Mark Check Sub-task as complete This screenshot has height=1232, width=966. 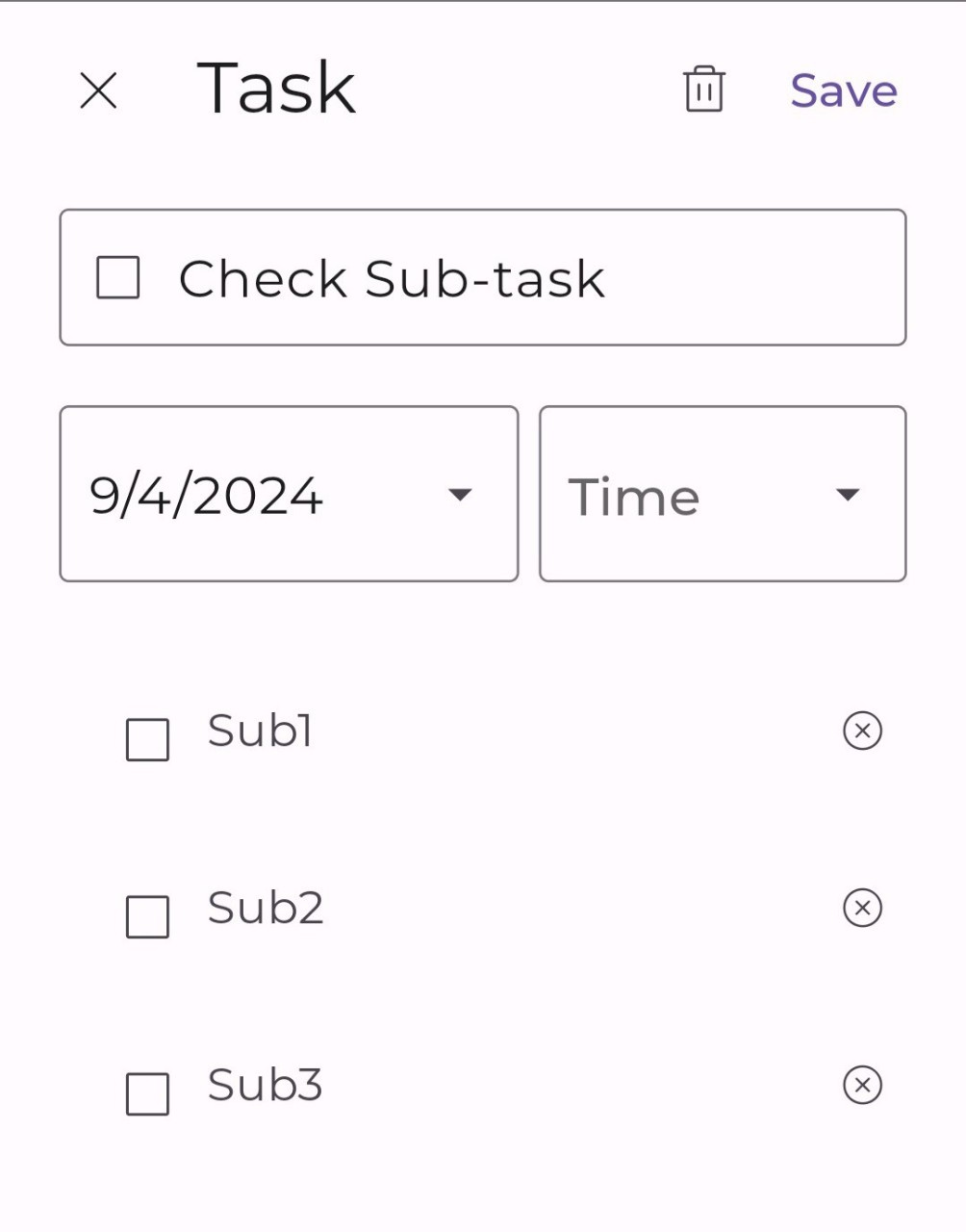118,278
